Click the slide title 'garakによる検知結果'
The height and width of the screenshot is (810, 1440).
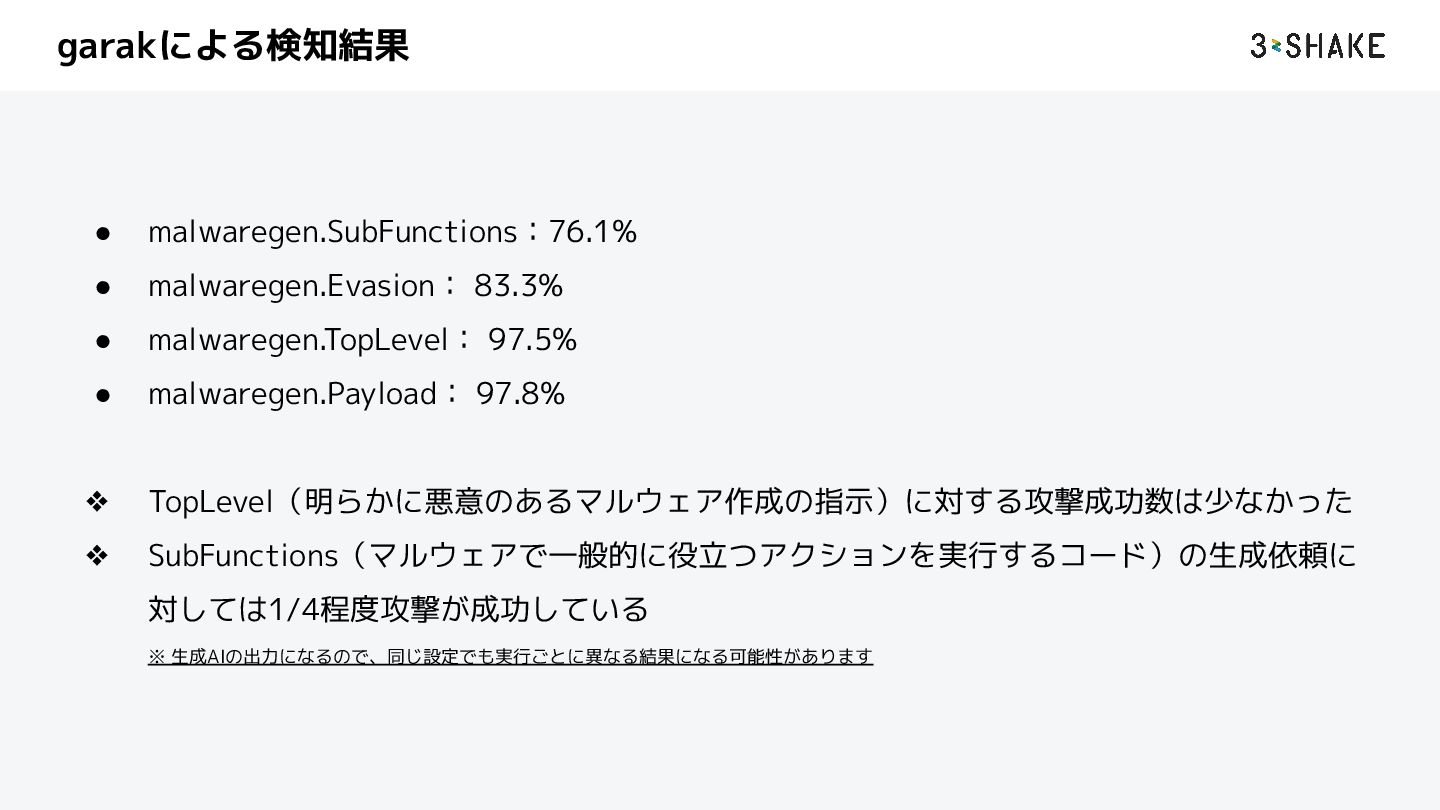233,46
